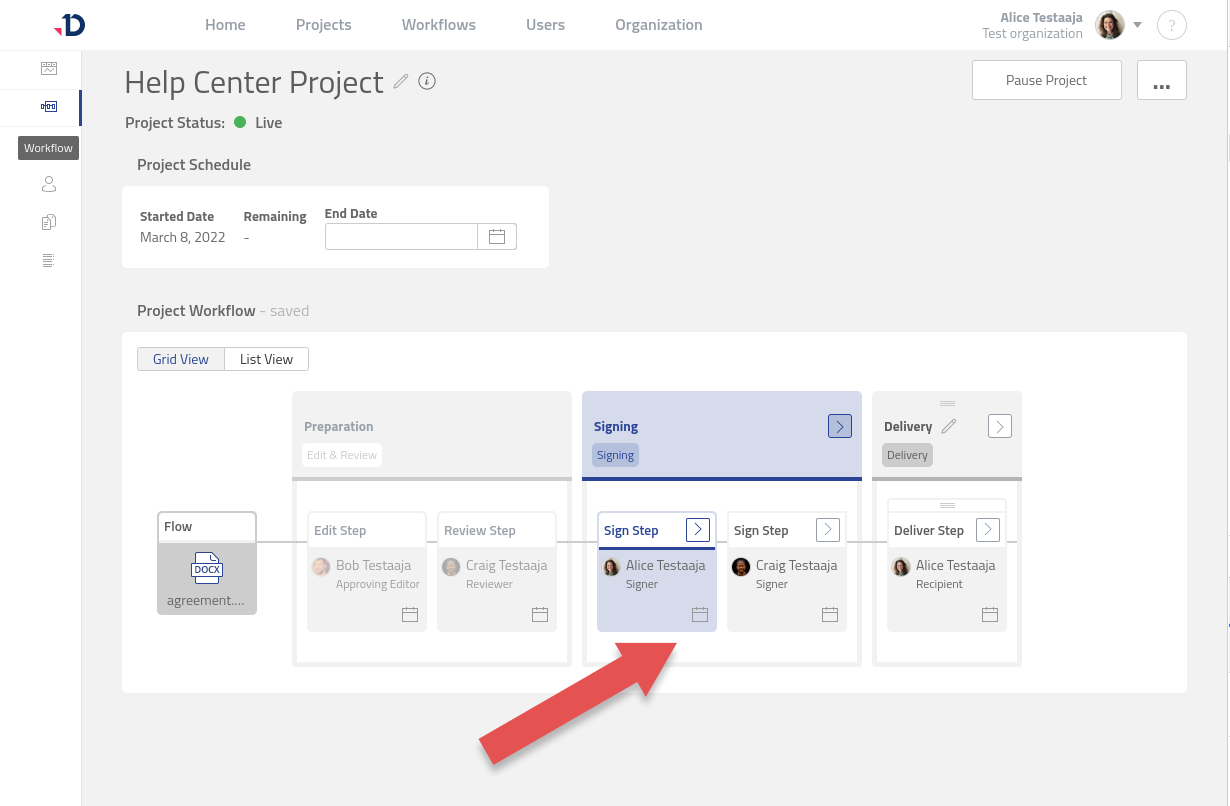Image resolution: width=1230 pixels, height=806 pixels.
Task: Expand the Delivery stage arrow
Action: [x=999, y=426]
